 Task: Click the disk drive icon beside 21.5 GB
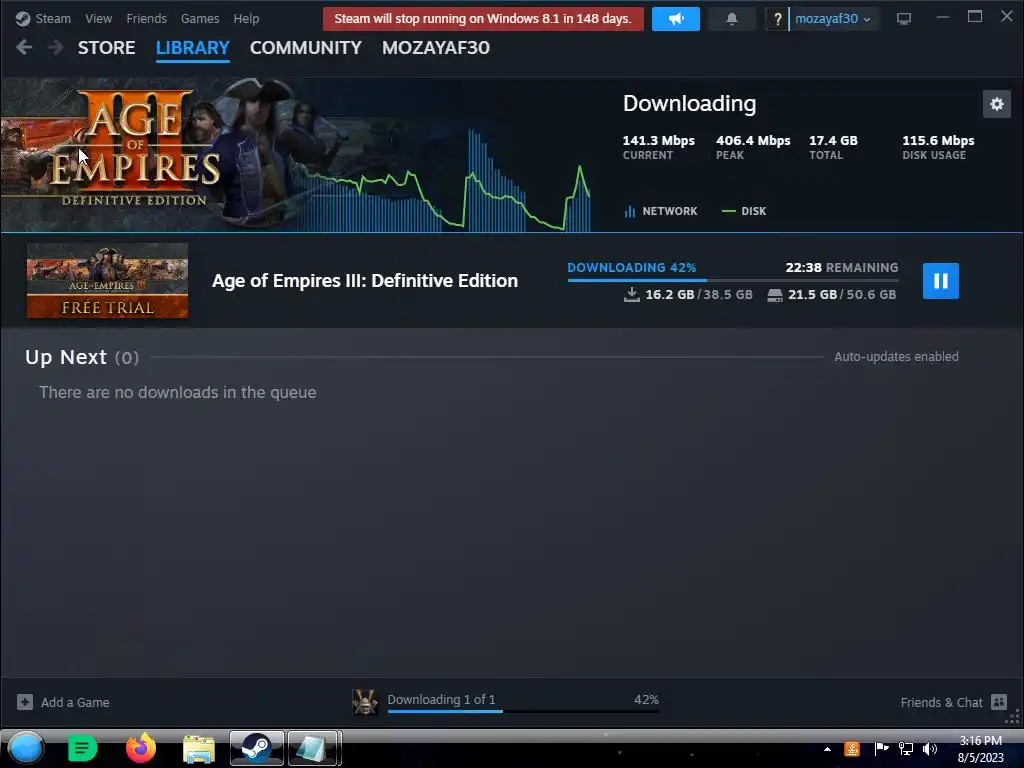[775, 295]
